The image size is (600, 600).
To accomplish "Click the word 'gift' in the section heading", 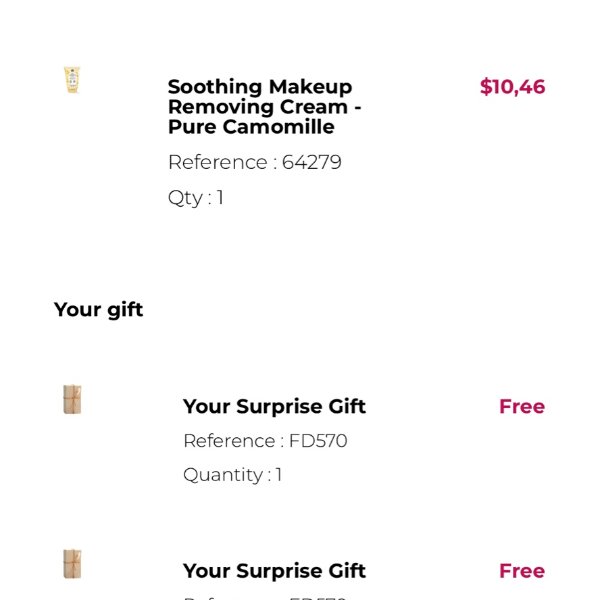I will click(x=124, y=310).
